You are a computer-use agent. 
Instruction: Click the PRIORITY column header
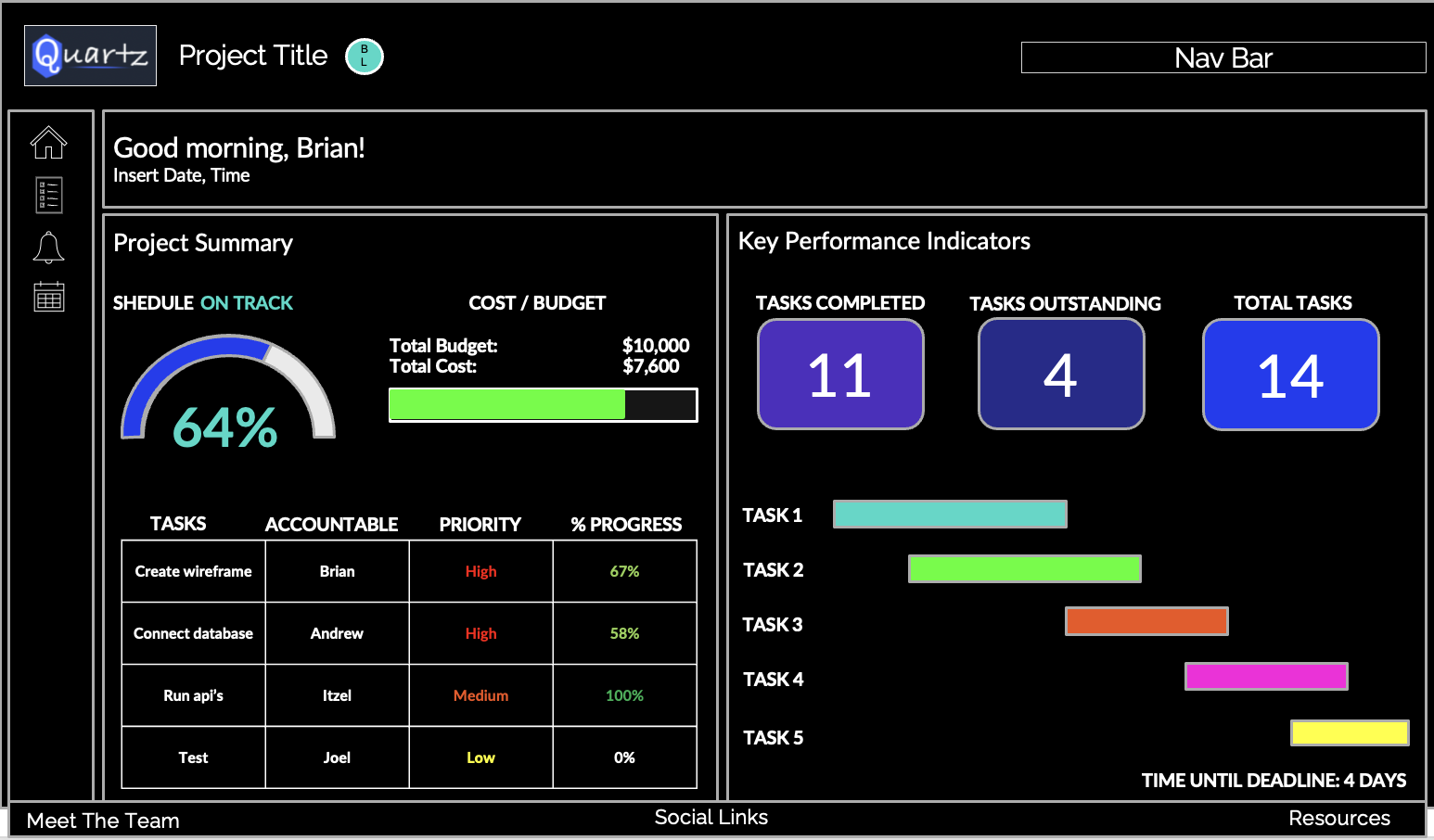point(480,525)
